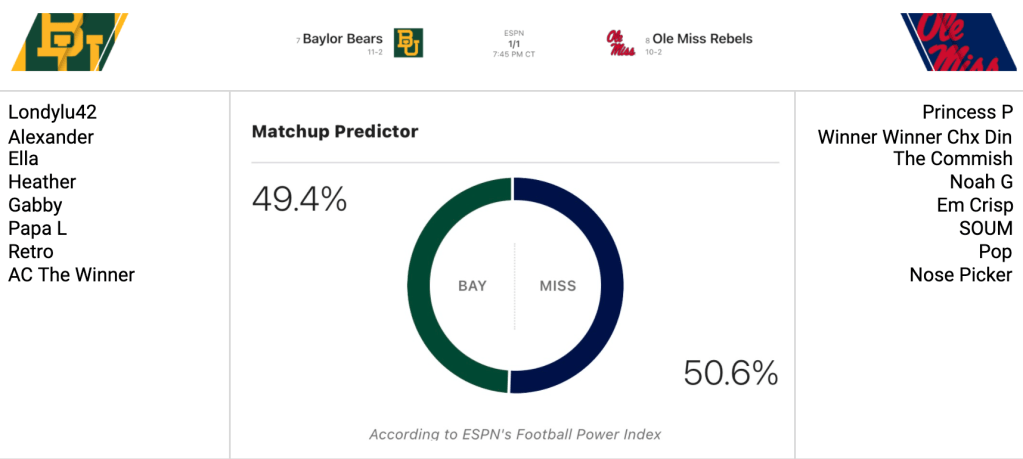Screen dimensions: 1023x459
Task: Select Nose Picker in Ole Miss picks
Action: coord(961,275)
